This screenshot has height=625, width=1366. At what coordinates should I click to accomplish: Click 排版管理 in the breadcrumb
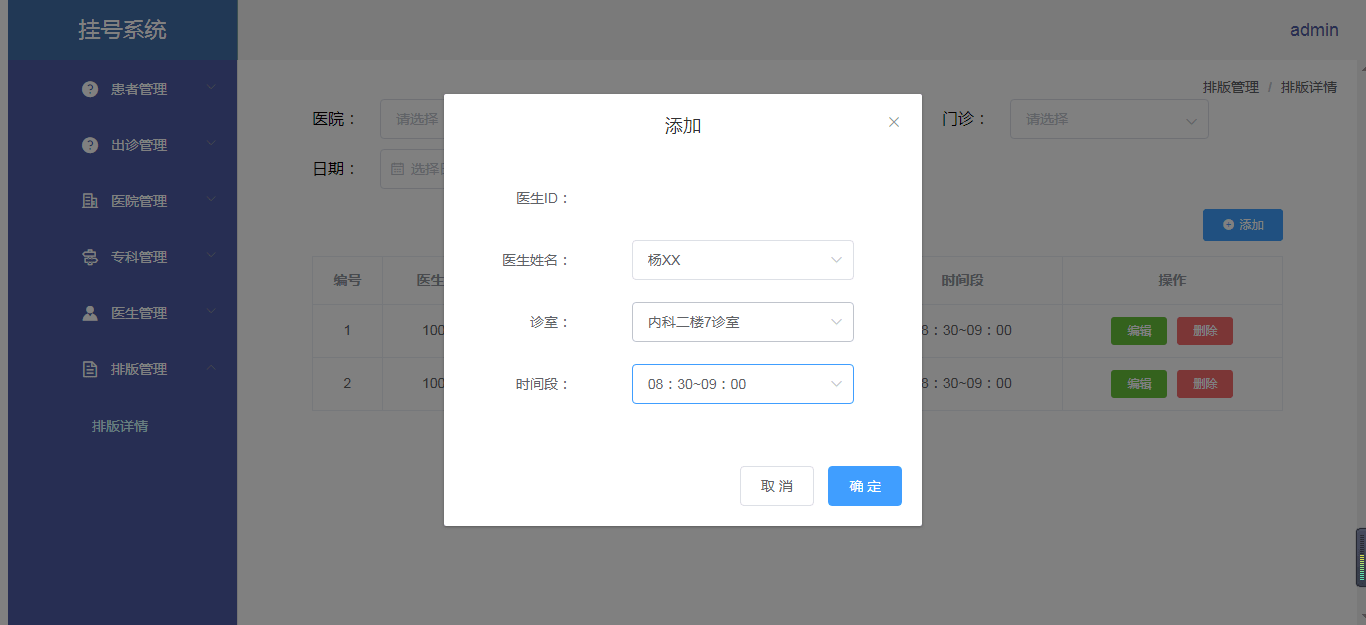pyautogui.click(x=1230, y=87)
